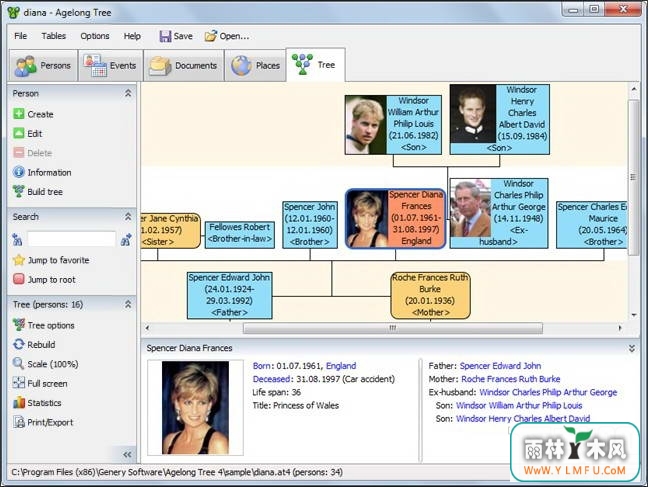The image size is (648, 487).
Task: Click the tree horizontal scrollbar thumb
Action: pyautogui.click(x=393, y=328)
